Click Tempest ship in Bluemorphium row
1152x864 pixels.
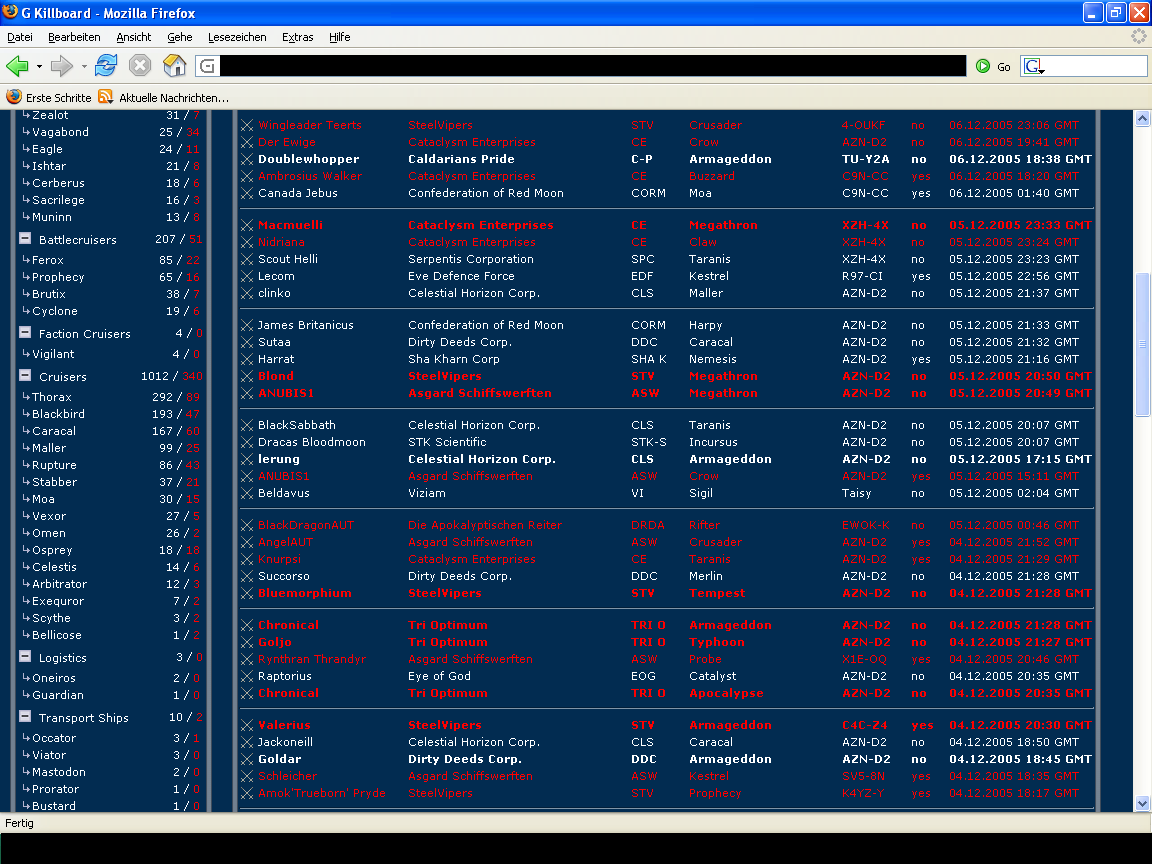(717, 593)
